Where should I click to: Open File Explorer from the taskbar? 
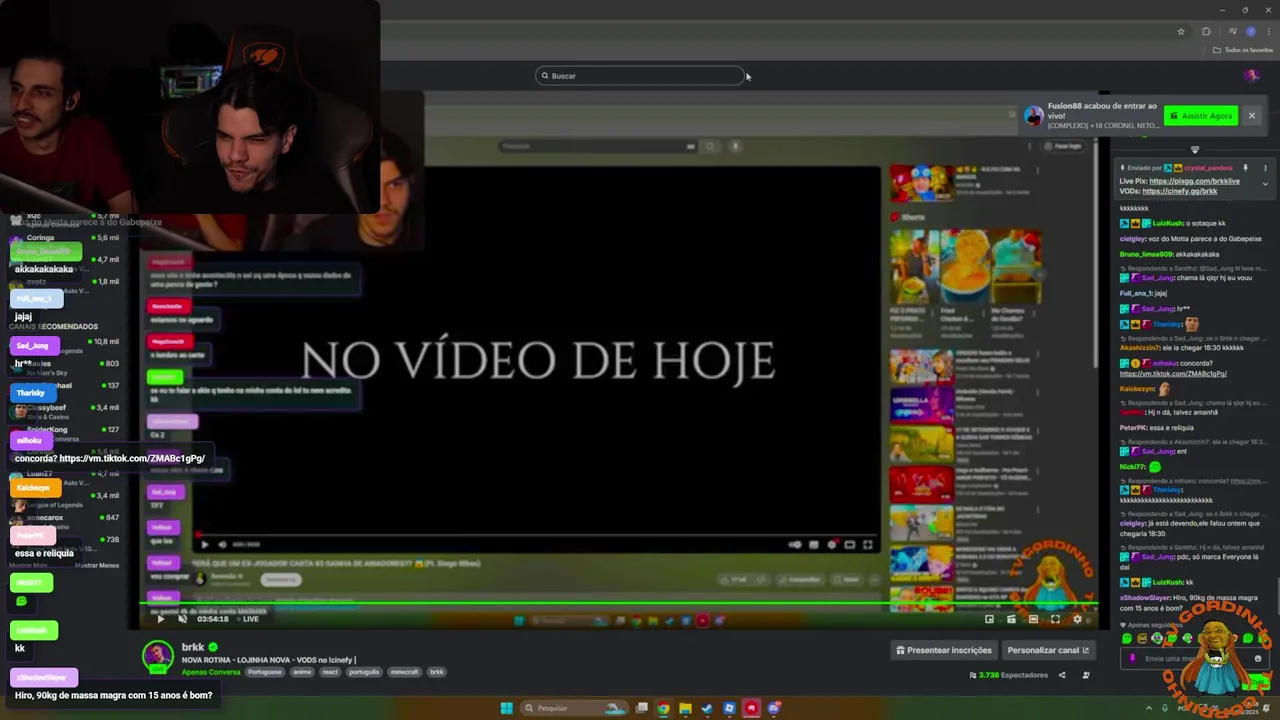685,708
